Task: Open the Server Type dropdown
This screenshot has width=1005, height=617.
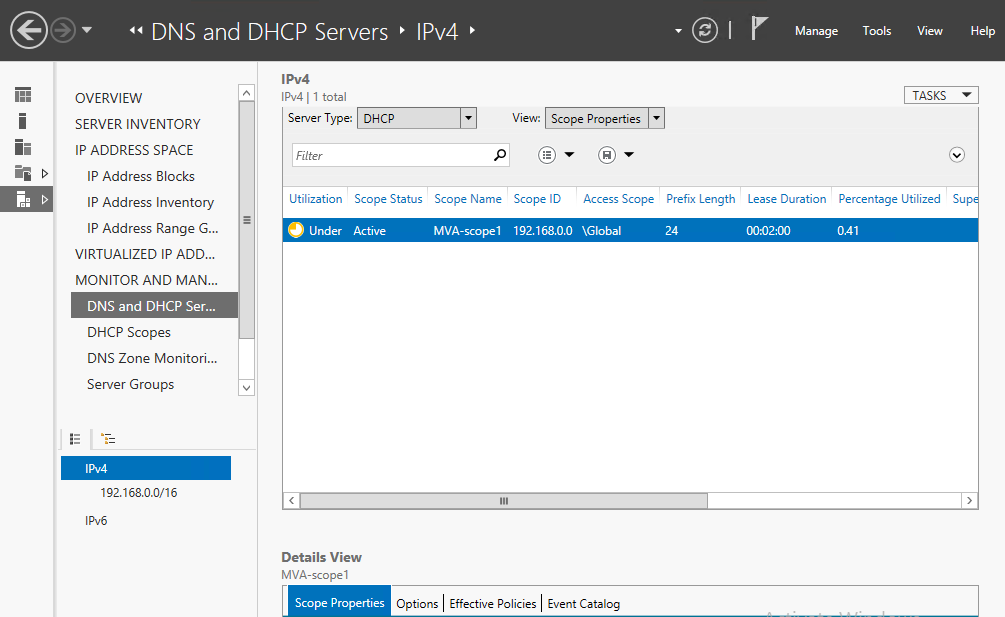Action: [x=468, y=119]
